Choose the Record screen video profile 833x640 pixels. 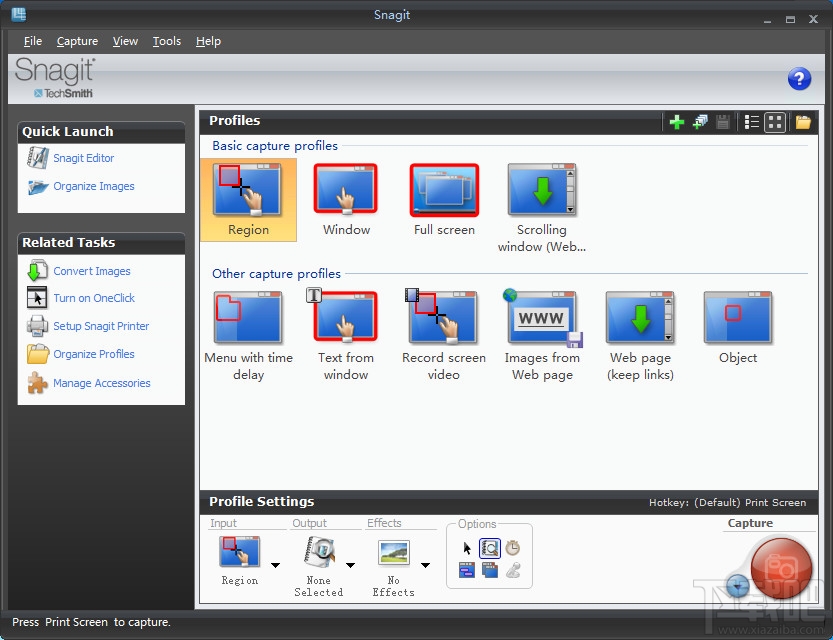pos(444,336)
